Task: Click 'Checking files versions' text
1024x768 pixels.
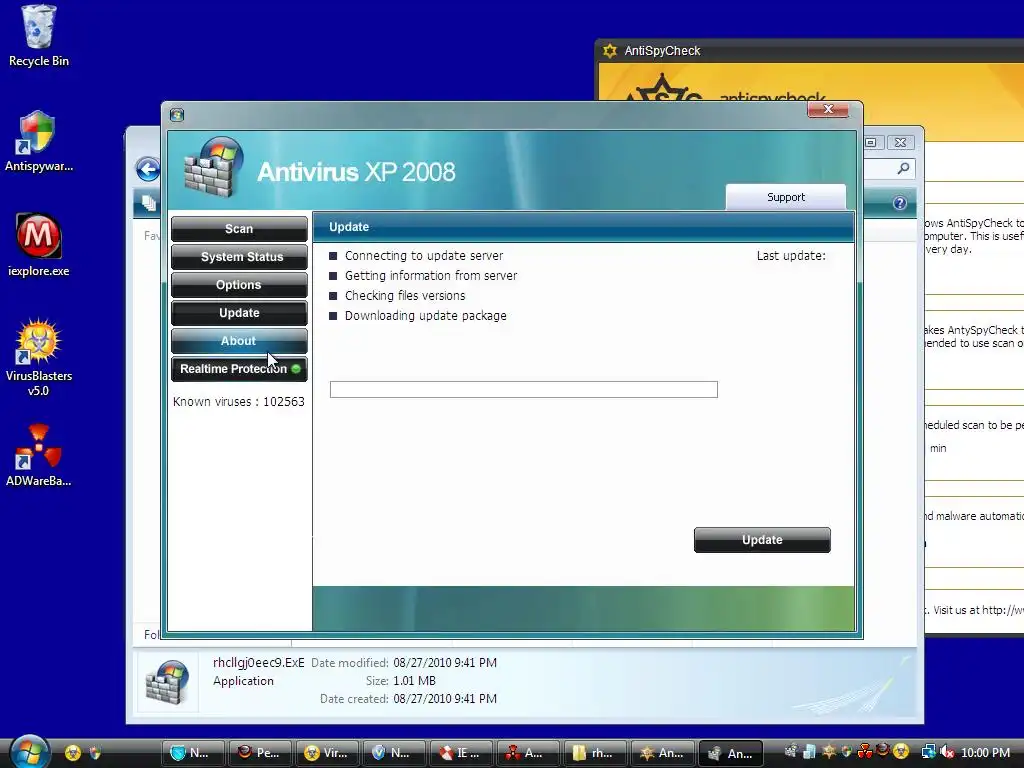Action: pyautogui.click(x=405, y=296)
